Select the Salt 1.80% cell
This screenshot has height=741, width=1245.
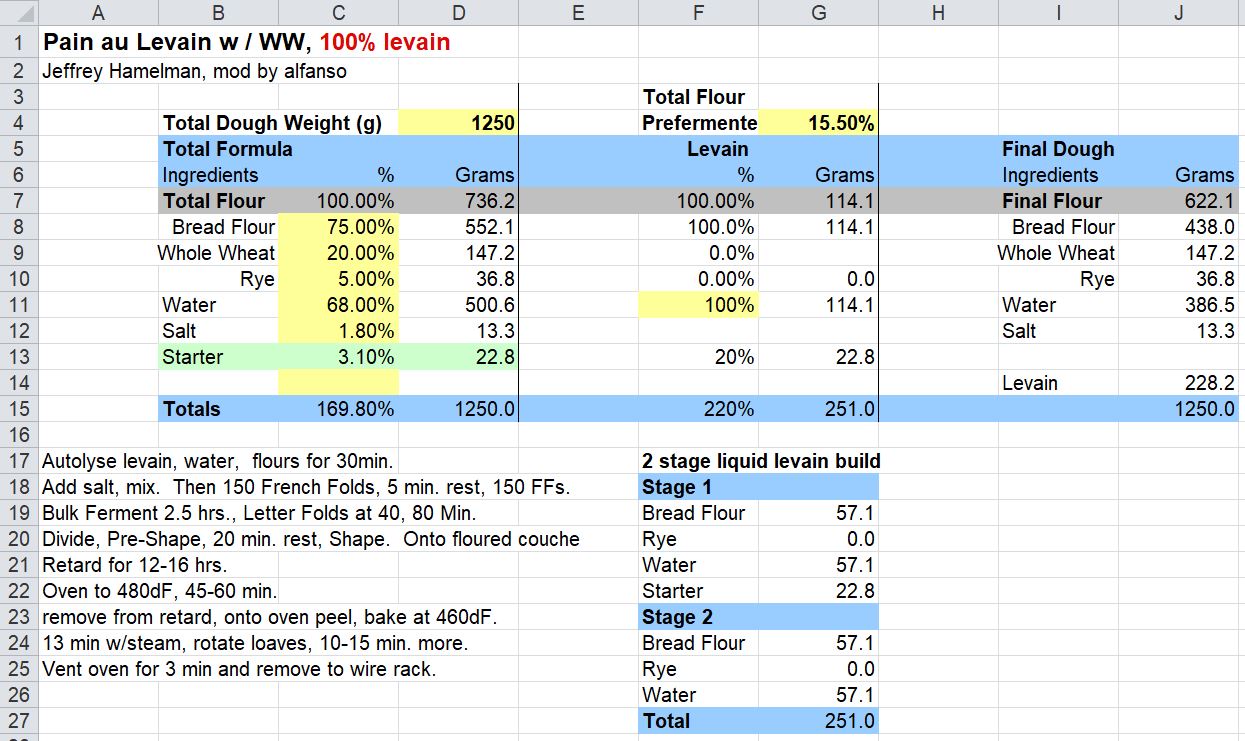click(x=338, y=331)
